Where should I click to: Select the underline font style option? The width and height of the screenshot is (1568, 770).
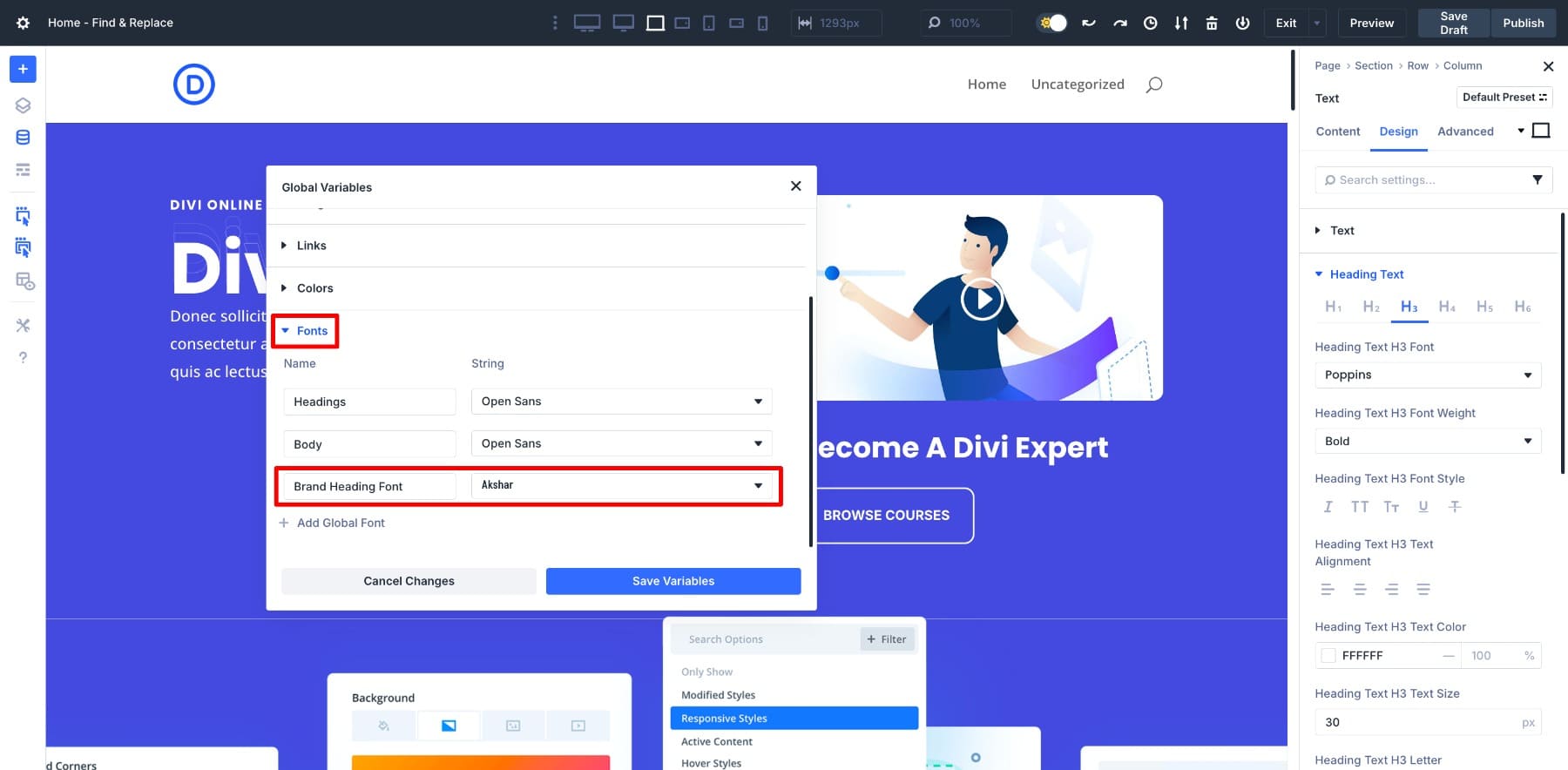pos(1423,507)
